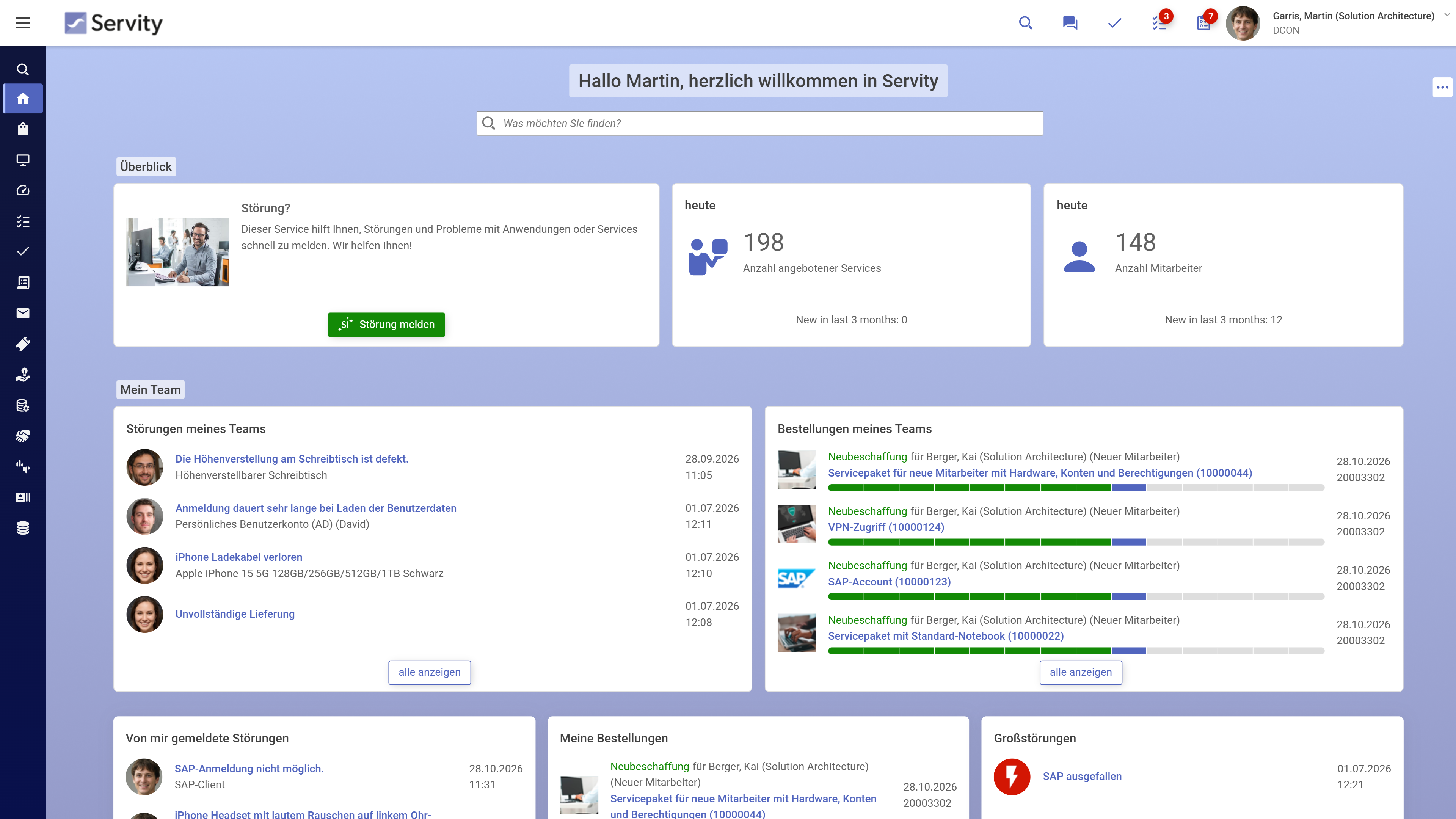Open the SAP-Account (10000123) order link
This screenshot has height=819, width=1456.
pos(889,582)
